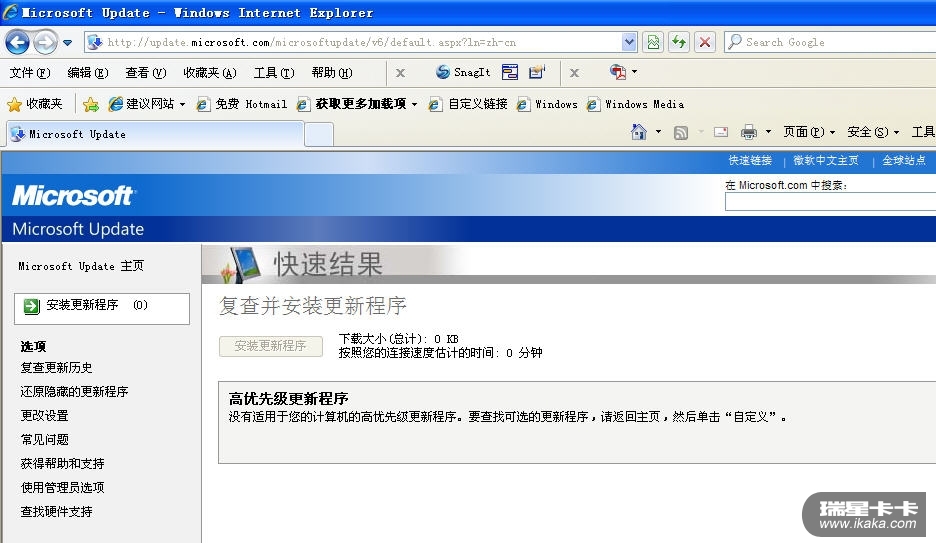Image resolution: width=936 pixels, height=543 pixels.
Task: Open 更改设置 sidebar link
Action: point(45,415)
